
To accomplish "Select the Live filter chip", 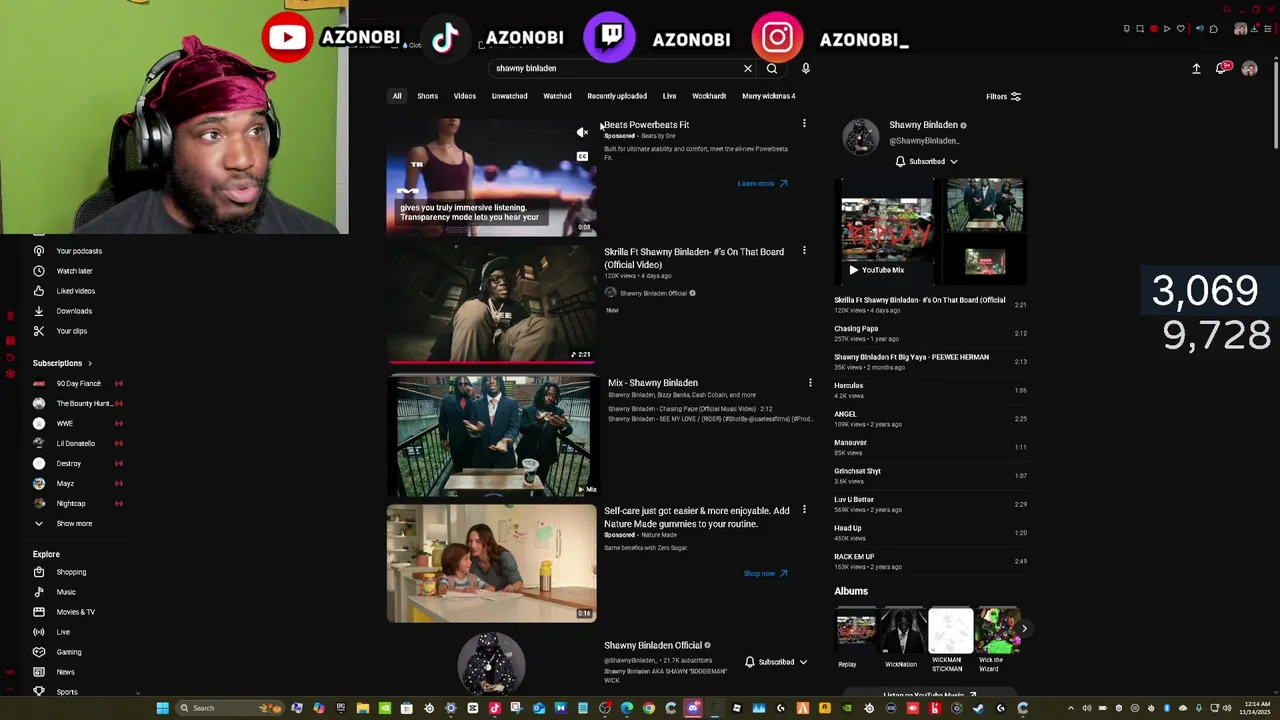I will point(669,96).
